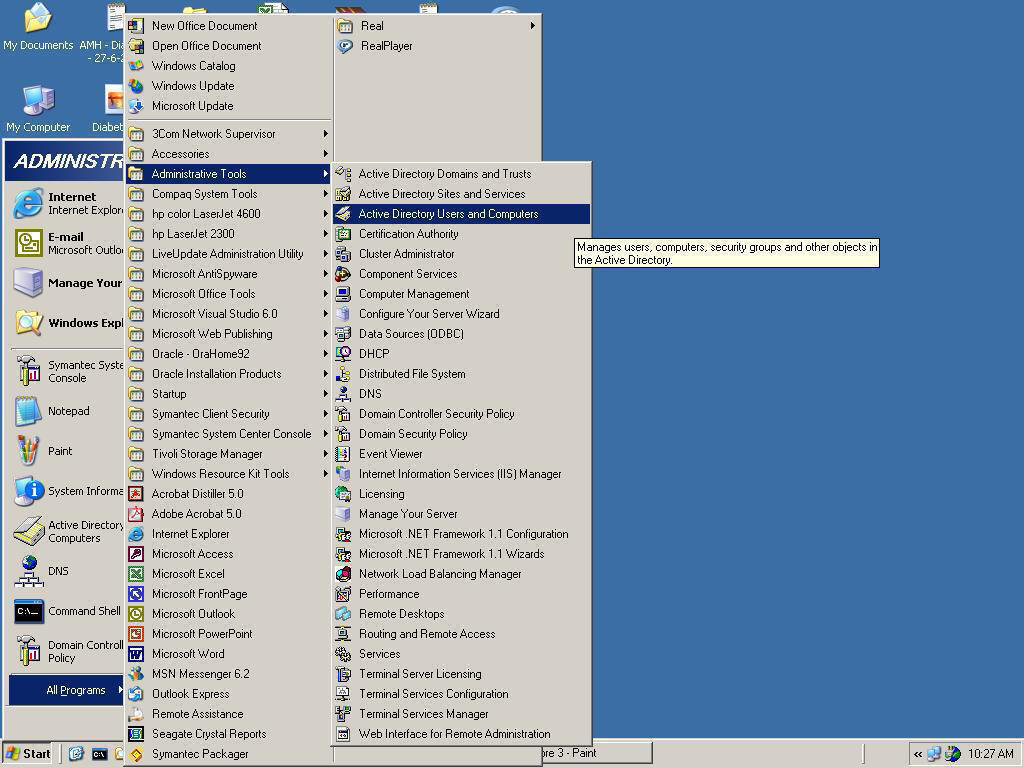Viewport: 1024px width, 768px height.
Task: Open Terminal Services Manager
Action: (x=461, y=714)
